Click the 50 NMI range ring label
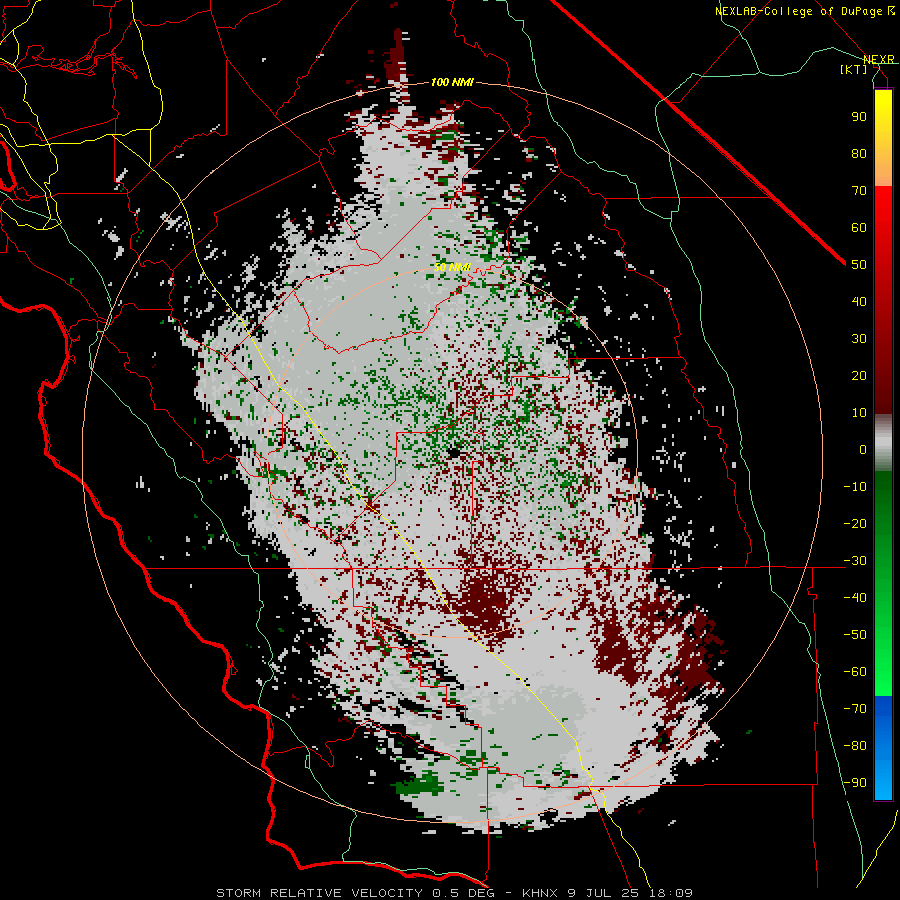900x900 pixels. 452,267
